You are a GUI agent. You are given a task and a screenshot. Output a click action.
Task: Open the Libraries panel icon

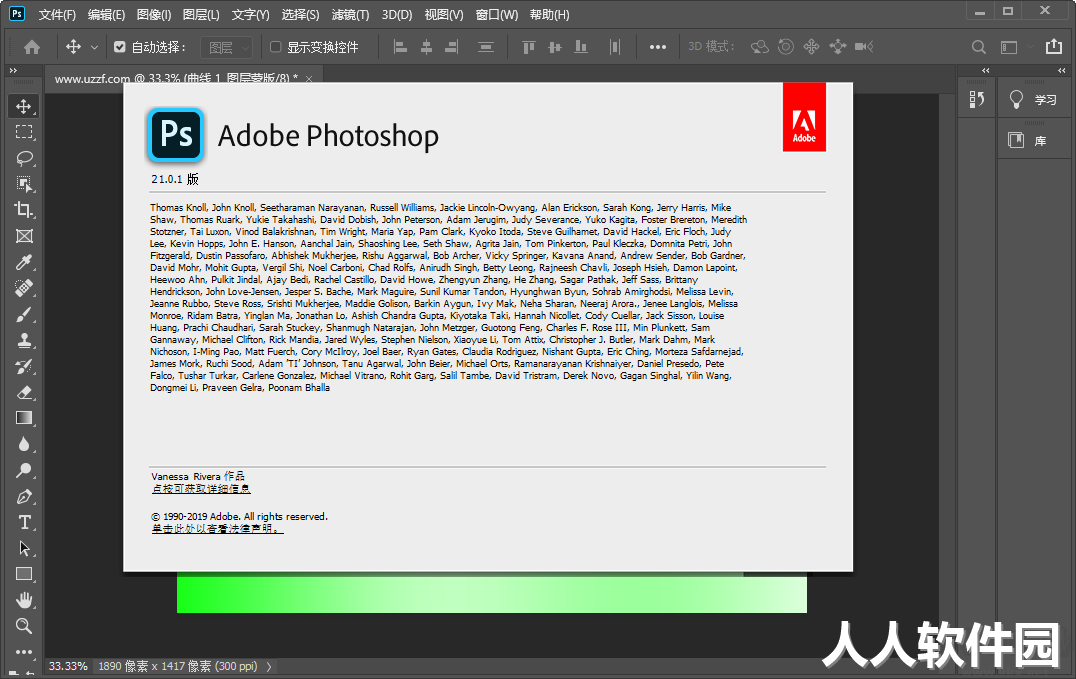1016,141
